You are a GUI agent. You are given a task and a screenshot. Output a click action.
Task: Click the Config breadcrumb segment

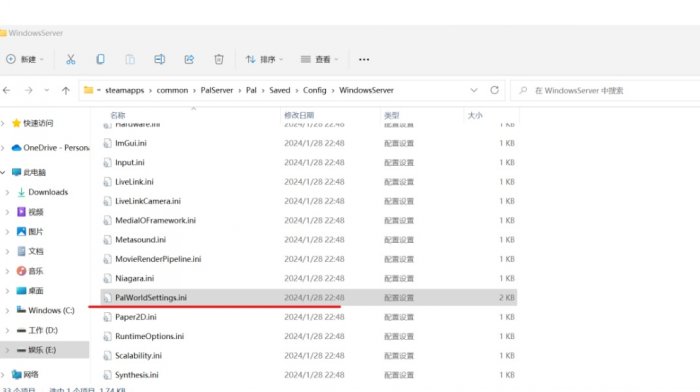coord(315,90)
